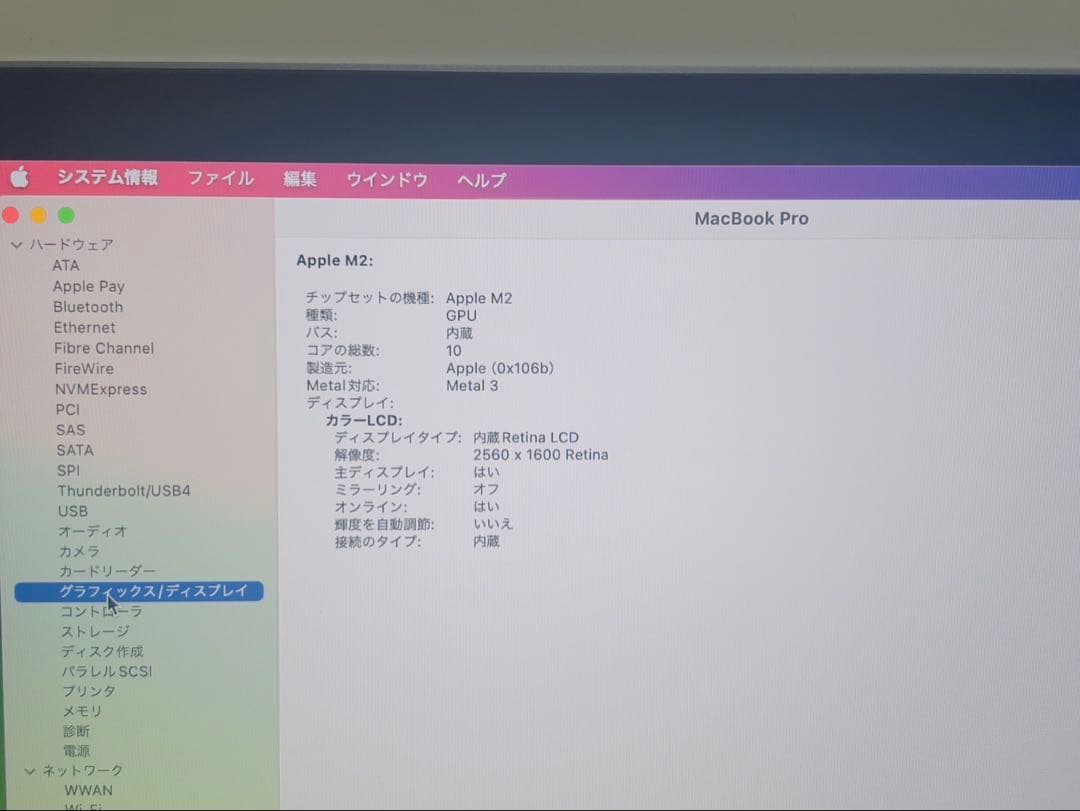This screenshot has height=811, width=1080.
Task: Select カメラ in the hardware list
Action: tap(76, 551)
